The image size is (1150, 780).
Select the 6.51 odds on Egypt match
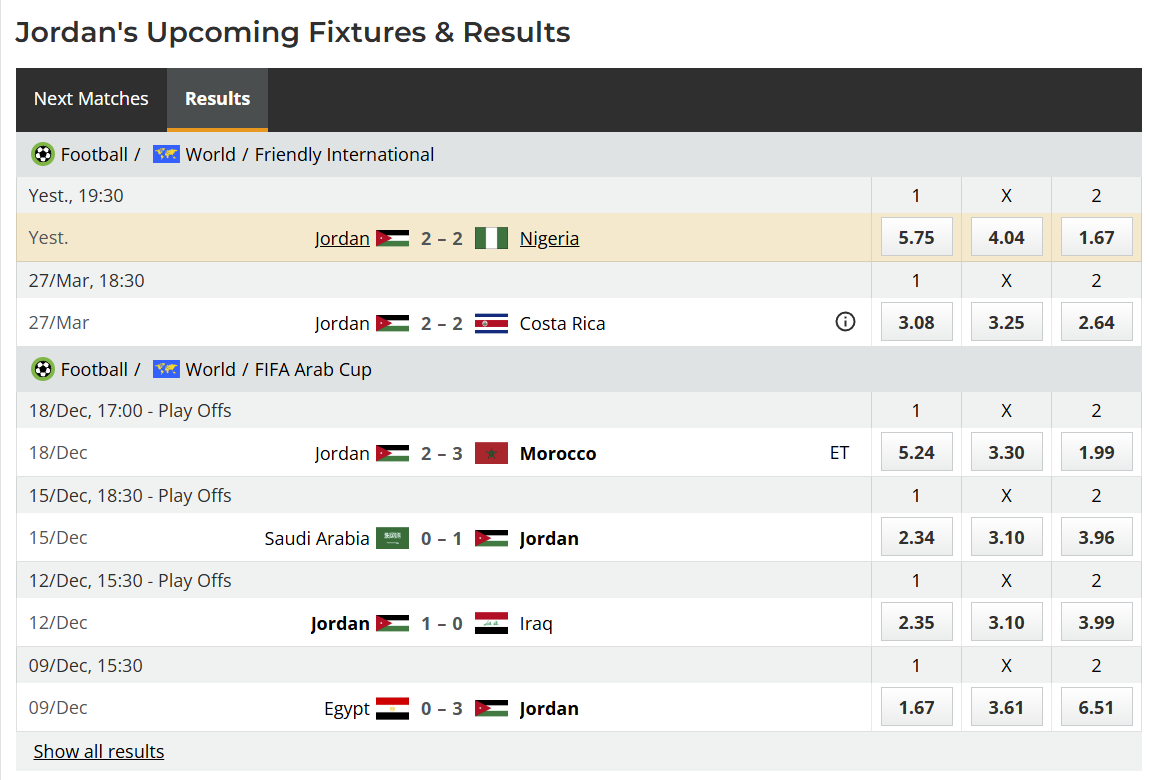[1096, 708]
